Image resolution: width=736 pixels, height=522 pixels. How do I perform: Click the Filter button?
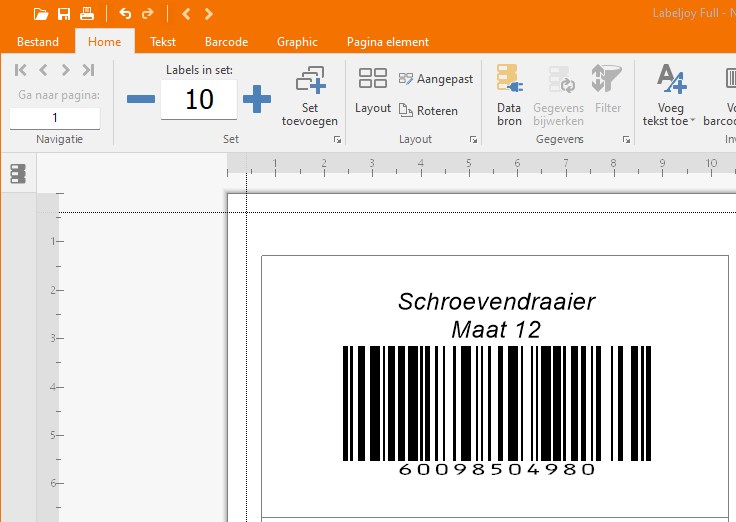[x=607, y=89]
